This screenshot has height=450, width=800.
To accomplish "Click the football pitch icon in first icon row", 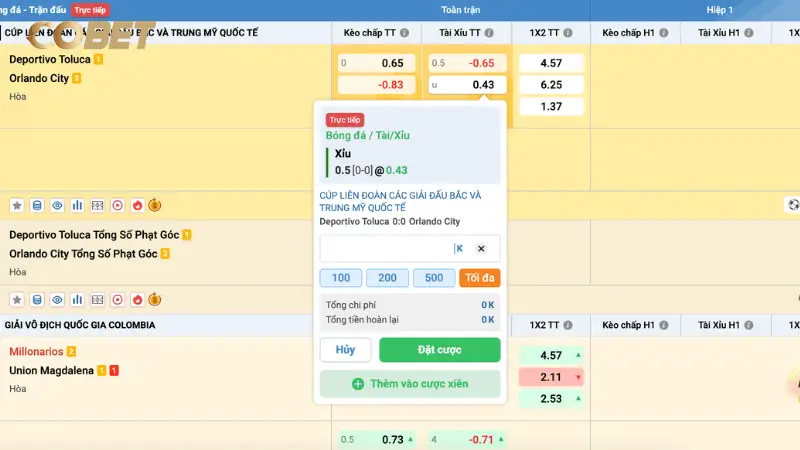I will [97, 205].
